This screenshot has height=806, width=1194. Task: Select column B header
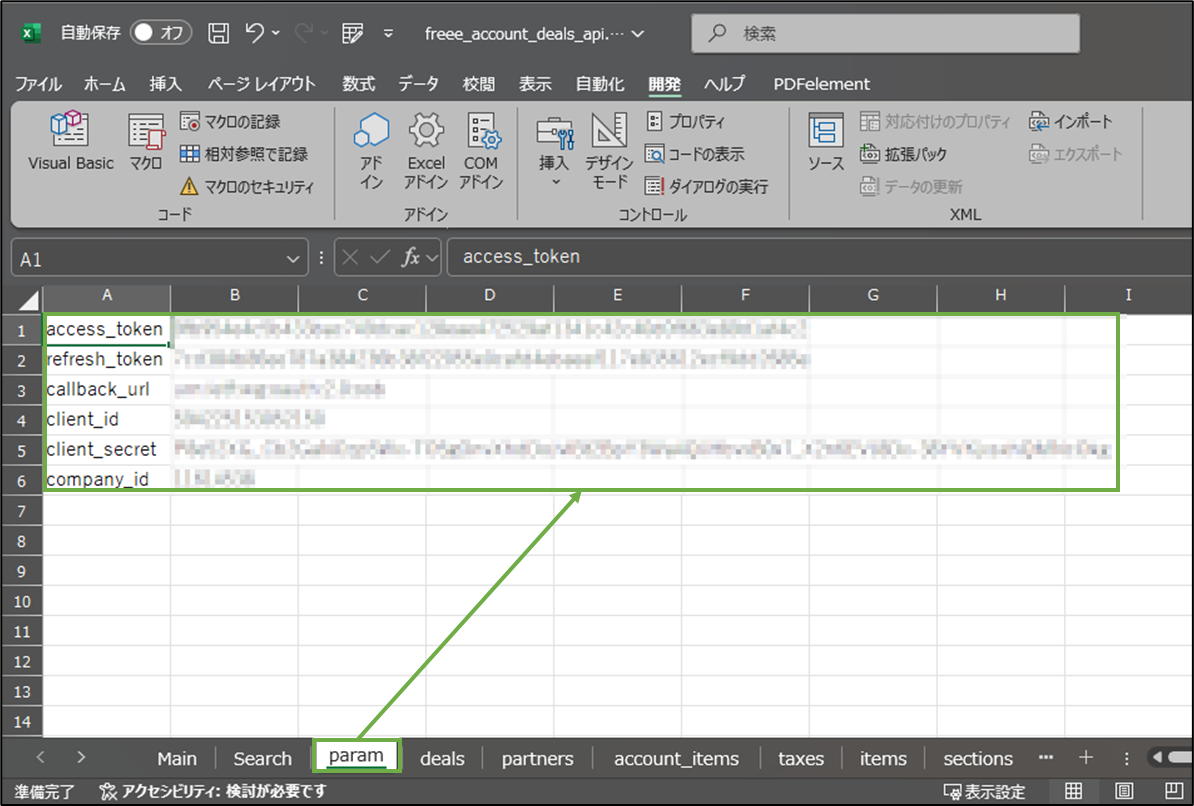coord(235,295)
